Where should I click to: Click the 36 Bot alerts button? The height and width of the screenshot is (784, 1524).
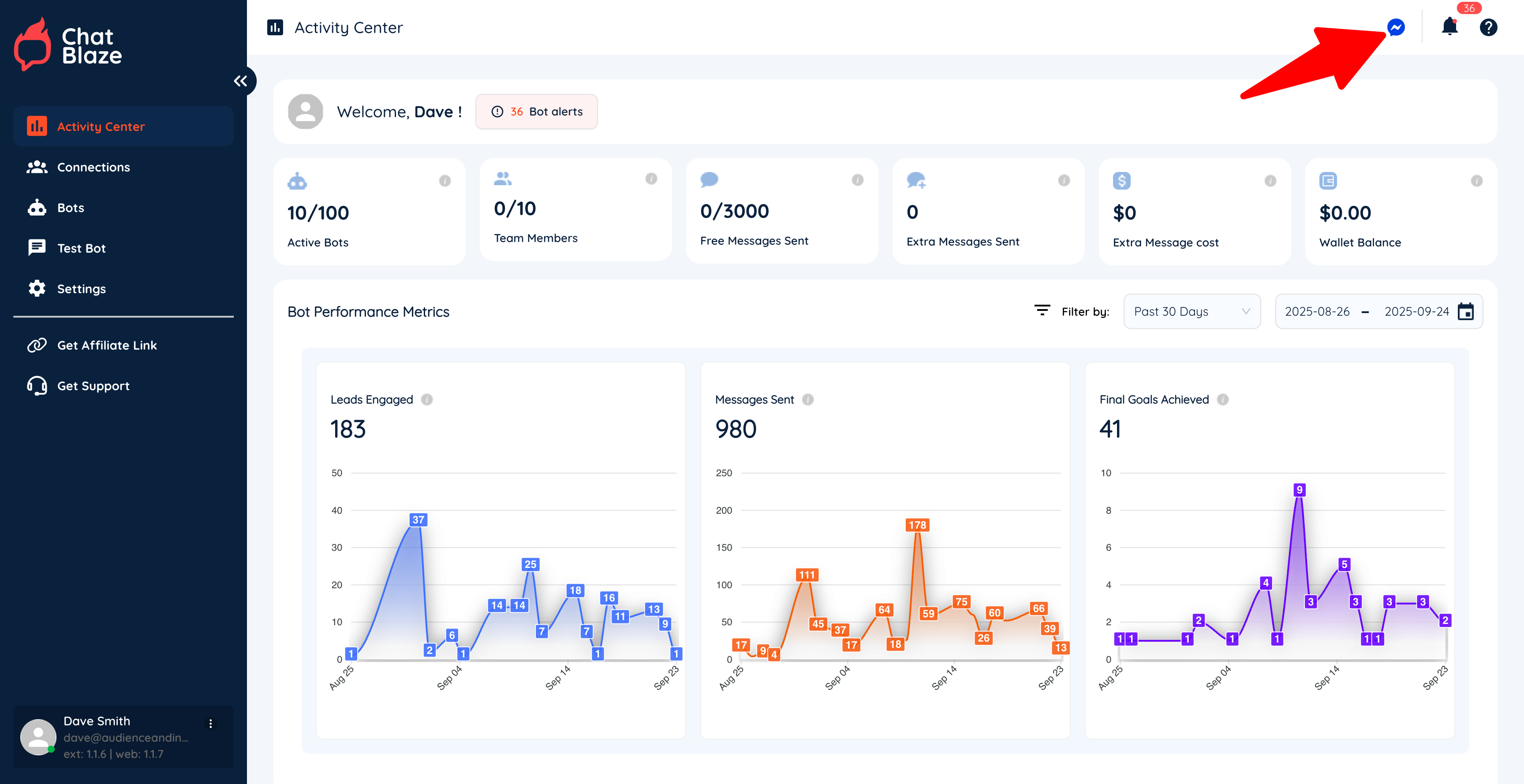[x=536, y=112]
